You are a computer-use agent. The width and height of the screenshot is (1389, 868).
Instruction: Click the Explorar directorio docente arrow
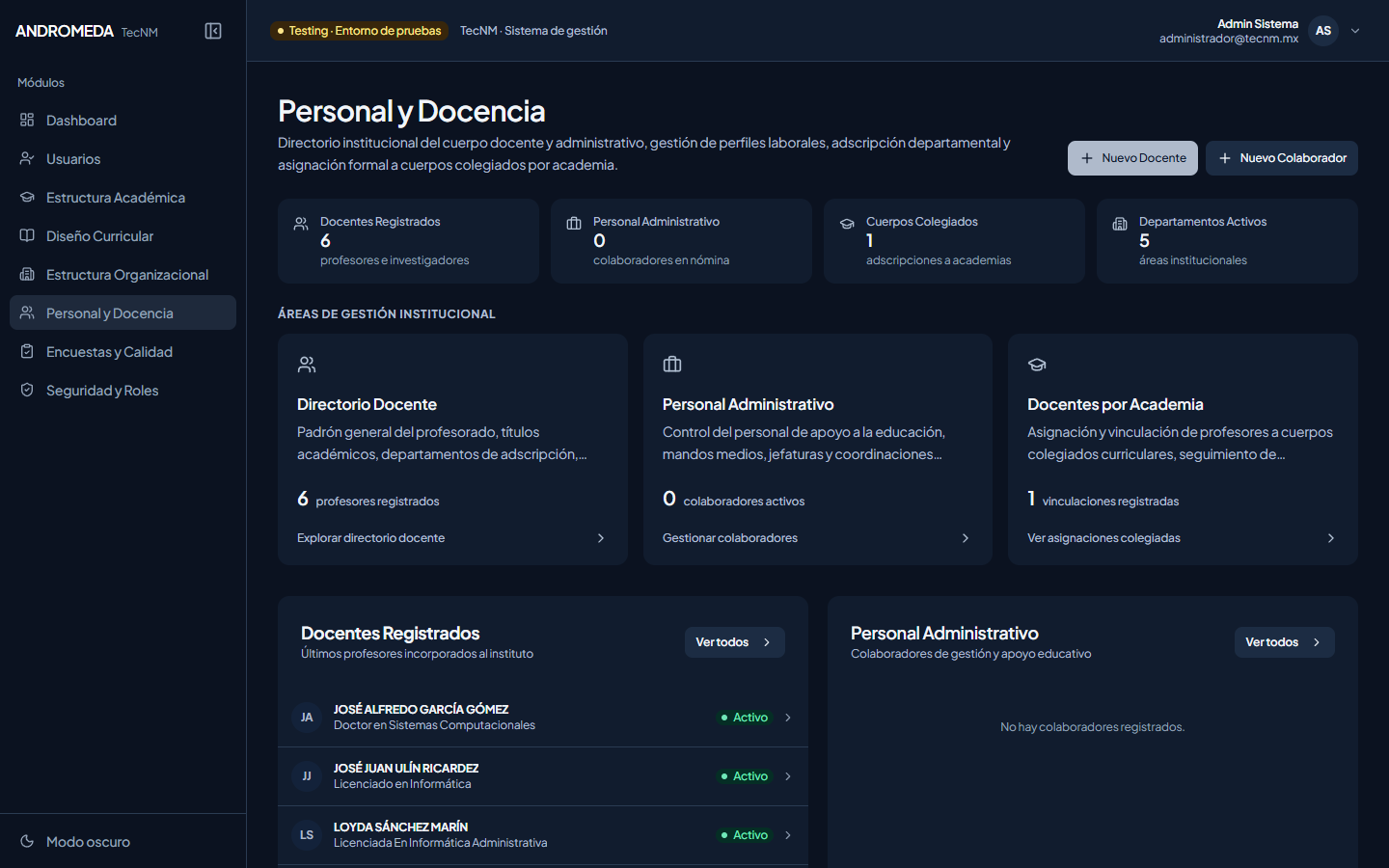pos(601,538)
